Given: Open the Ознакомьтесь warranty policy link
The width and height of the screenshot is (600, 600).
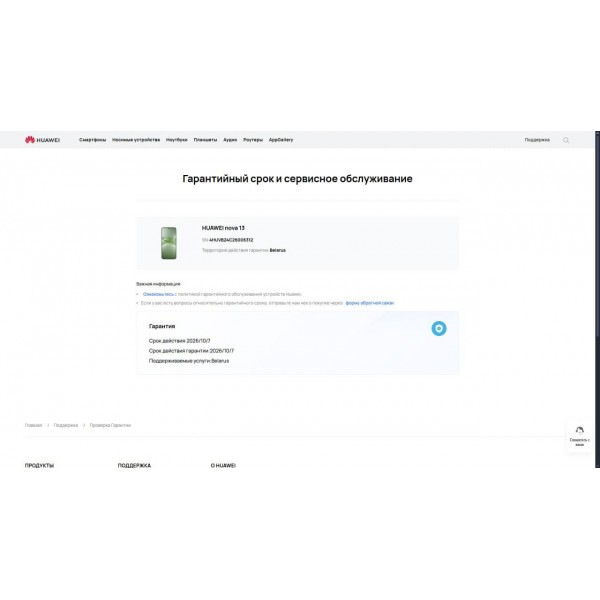Looking at the screenshot, I should [158, 294].
